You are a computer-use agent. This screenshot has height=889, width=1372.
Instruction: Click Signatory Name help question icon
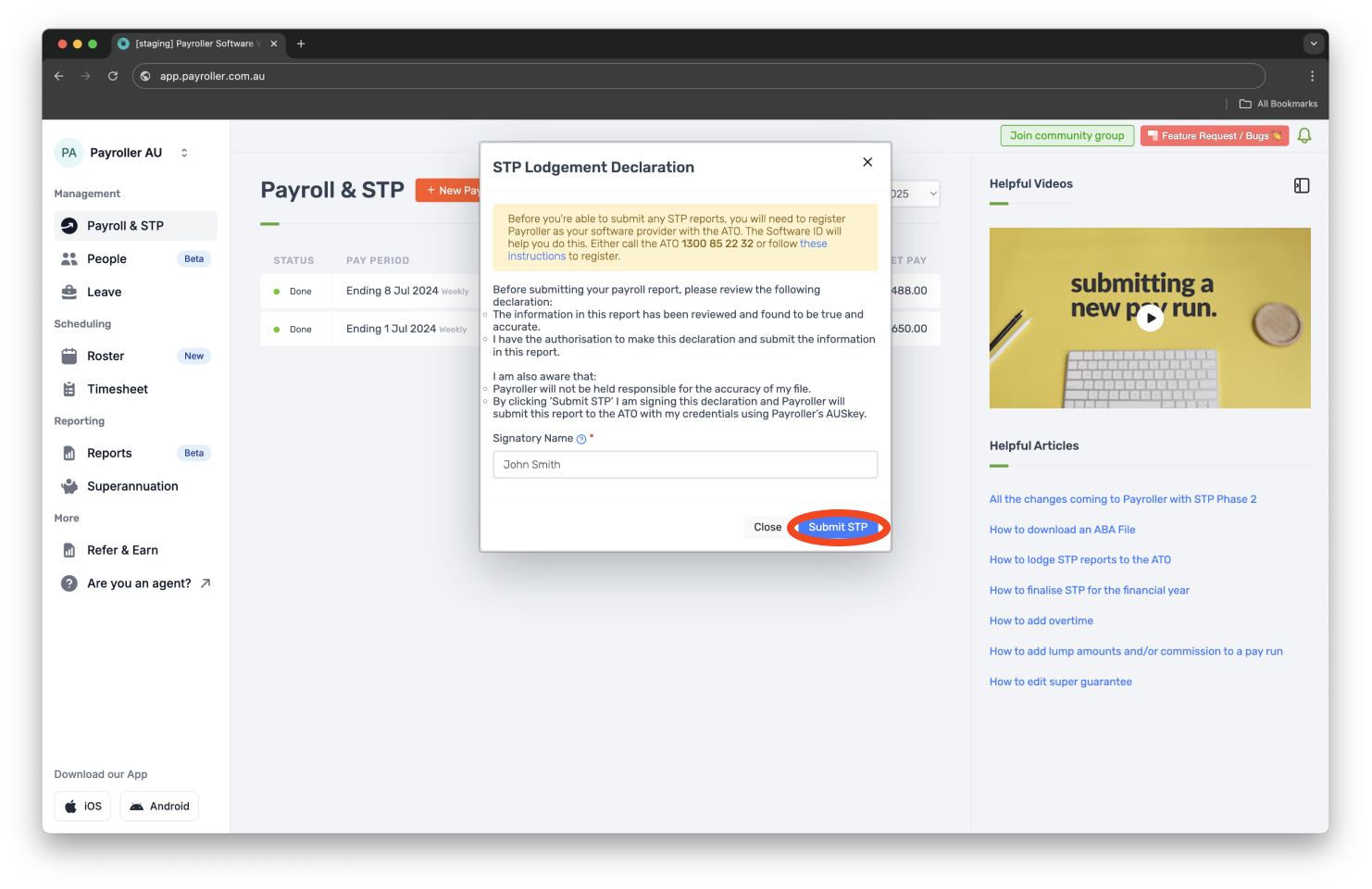581,439
